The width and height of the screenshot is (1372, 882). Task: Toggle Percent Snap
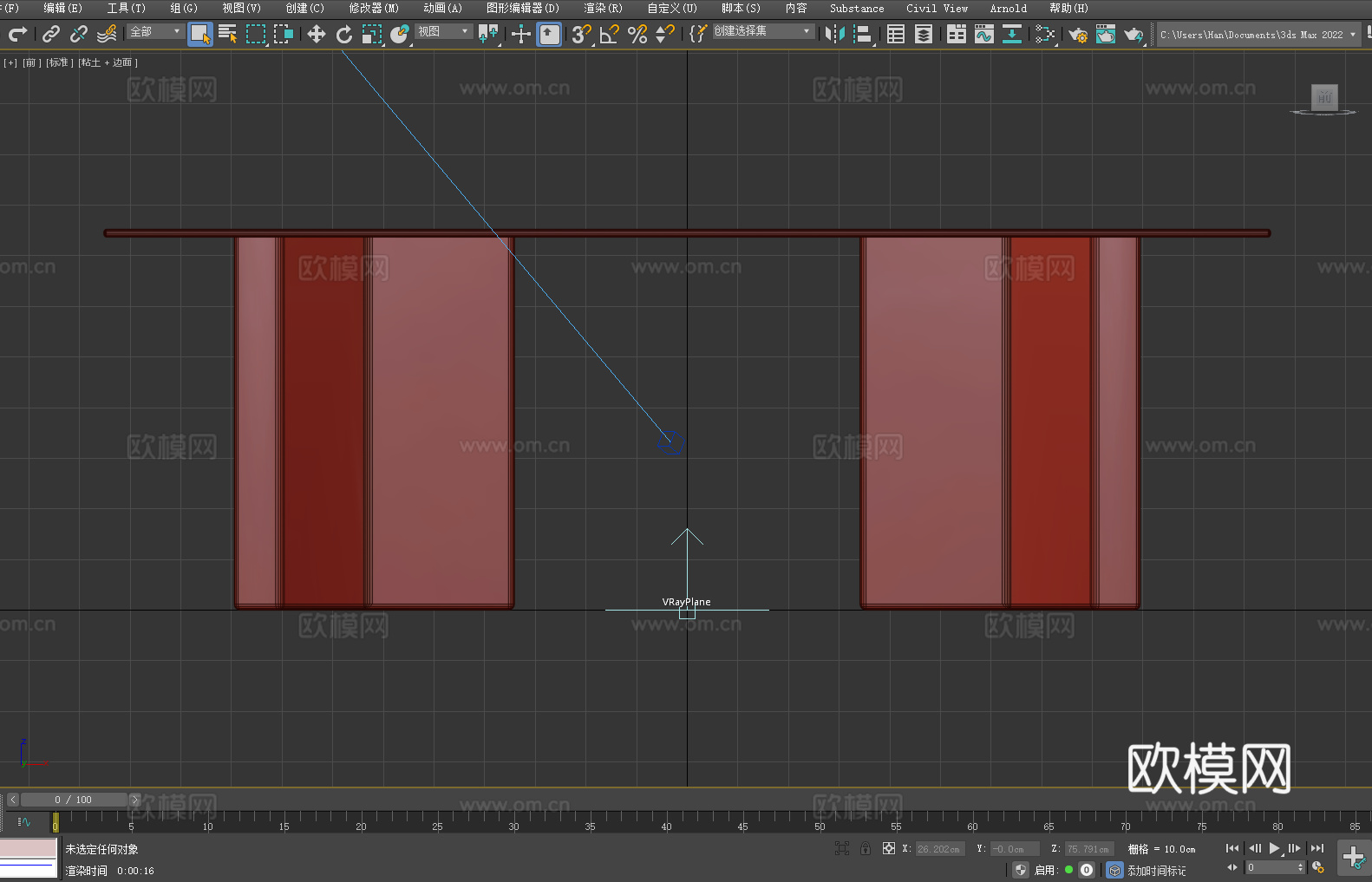[637, 34]
